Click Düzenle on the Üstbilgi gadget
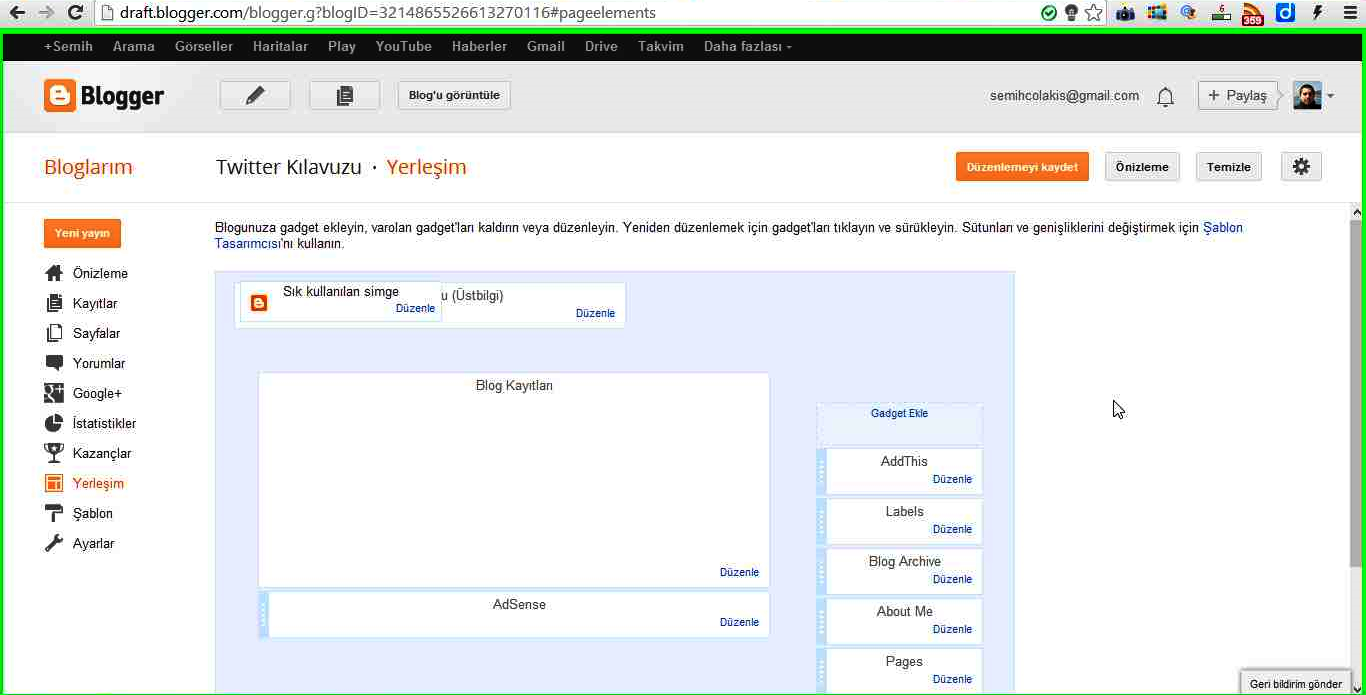Viewport: 1366px width, 695px height. tap(595, 313)
